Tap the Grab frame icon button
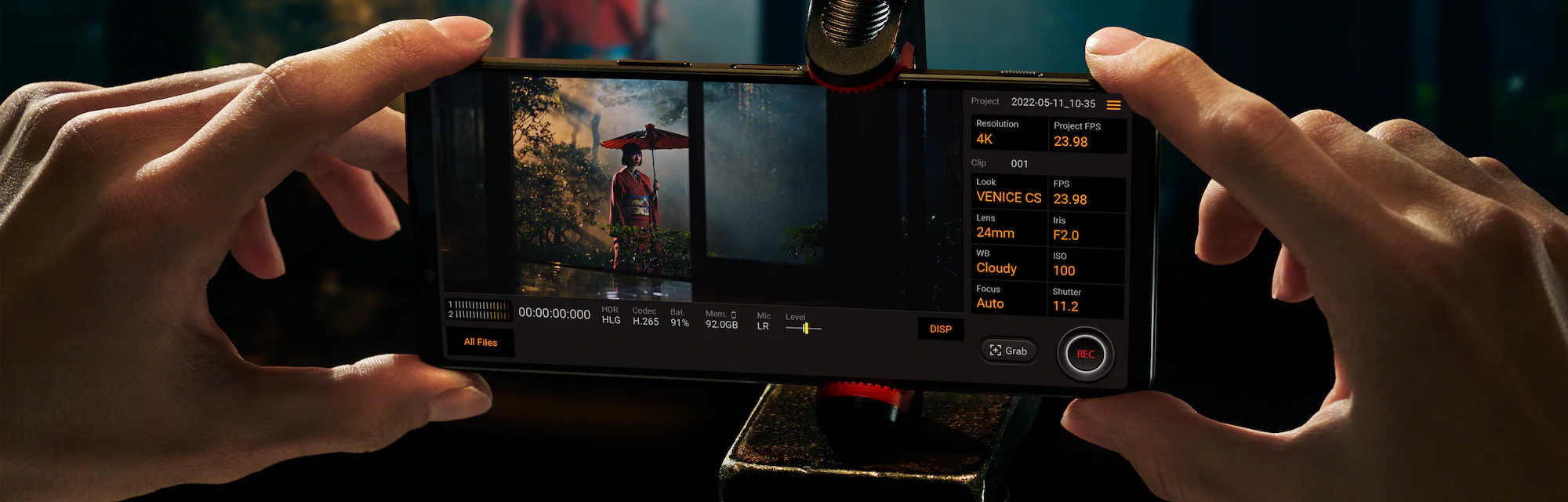The width and height of the screenshot is (1568, 502). click(x=1008, y=351)
